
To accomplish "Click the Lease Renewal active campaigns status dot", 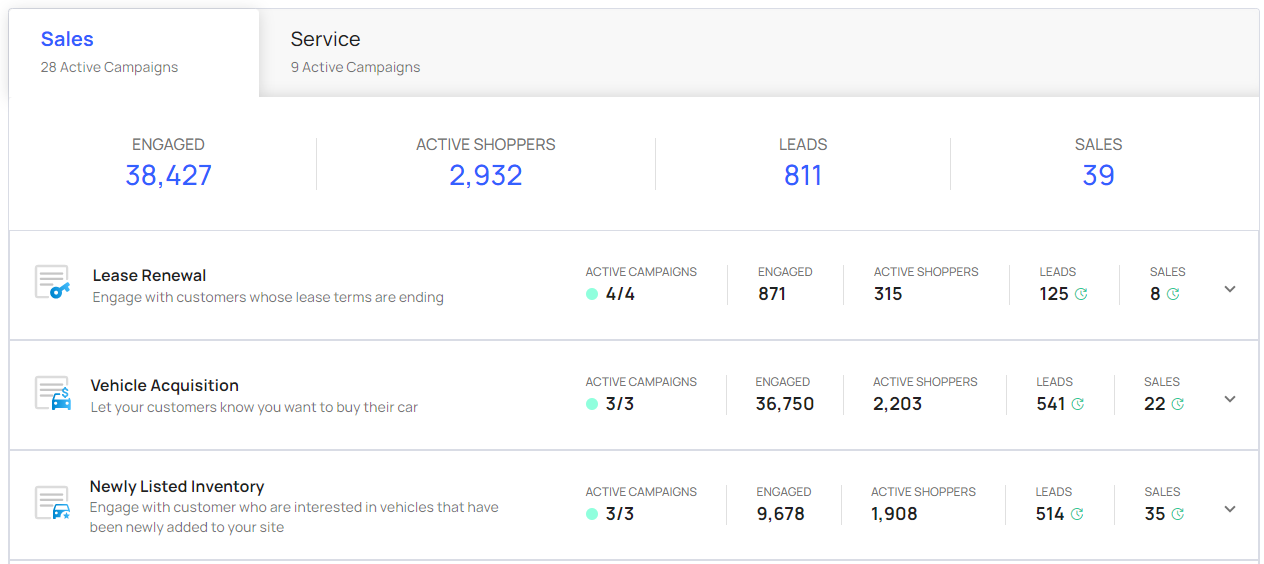I will coord(592,294).
